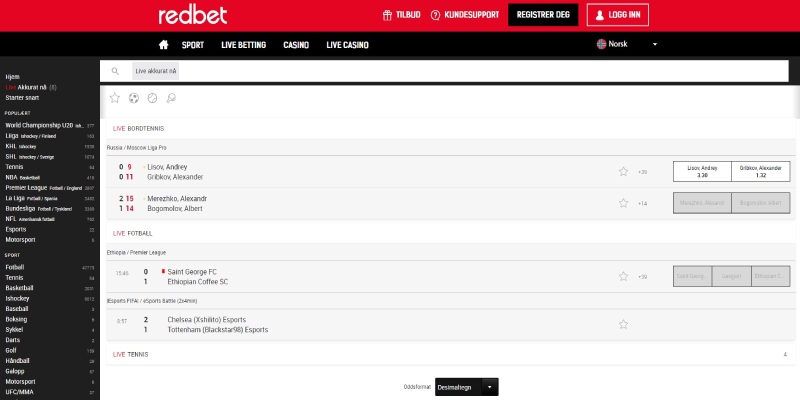Favorite the Saint George FC match star
800x400 pixels.
point(623,277)
